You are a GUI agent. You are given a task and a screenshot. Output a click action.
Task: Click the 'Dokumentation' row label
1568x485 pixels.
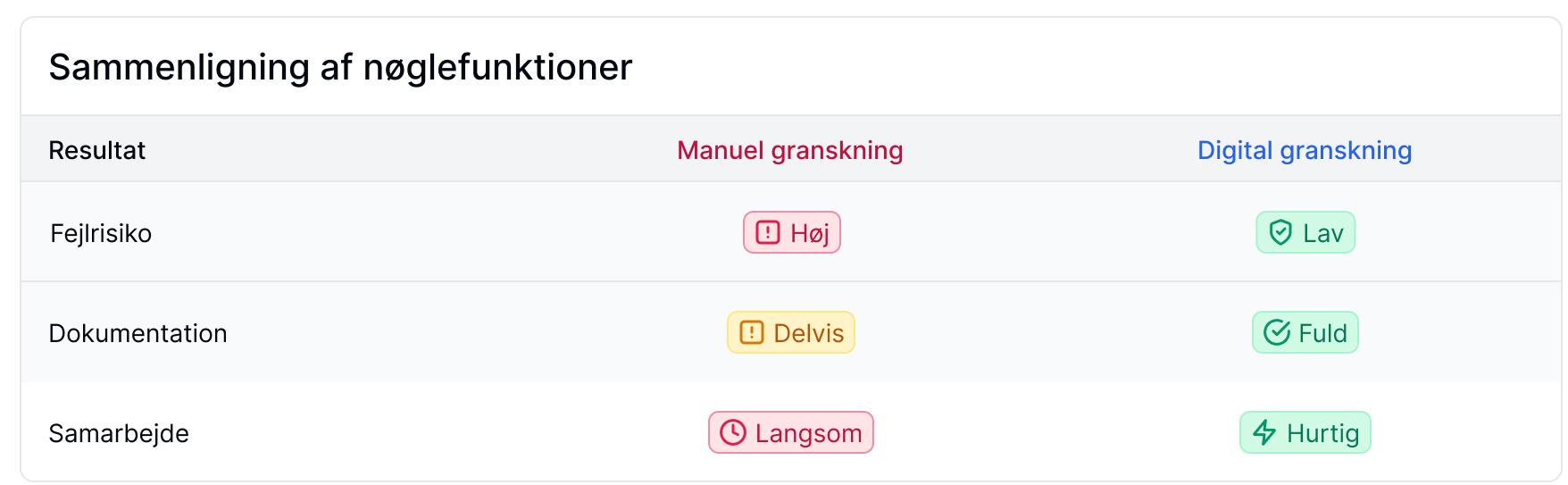coord(138,334)
